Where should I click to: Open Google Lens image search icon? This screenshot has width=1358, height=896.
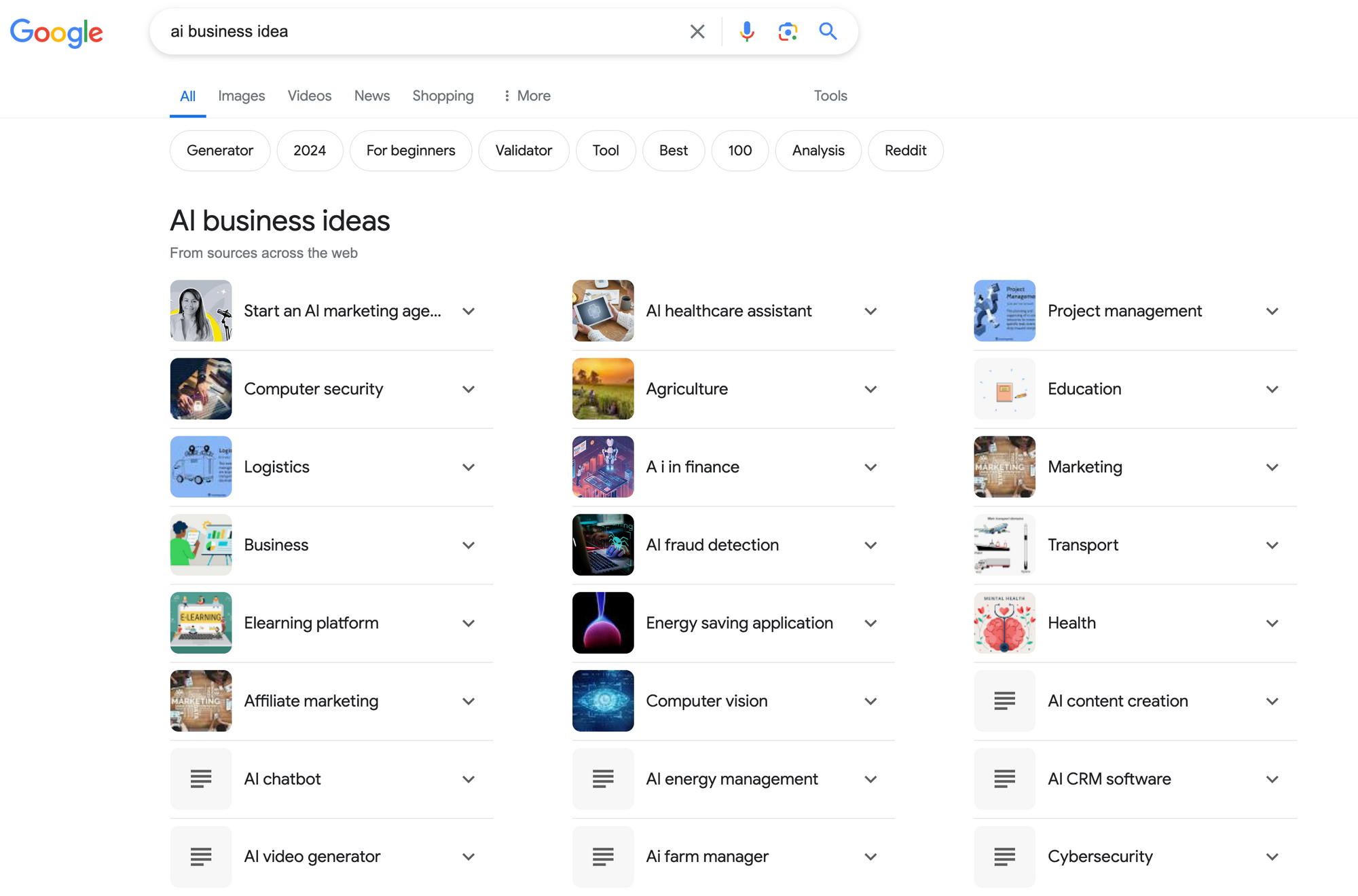[x=788, y=31]
